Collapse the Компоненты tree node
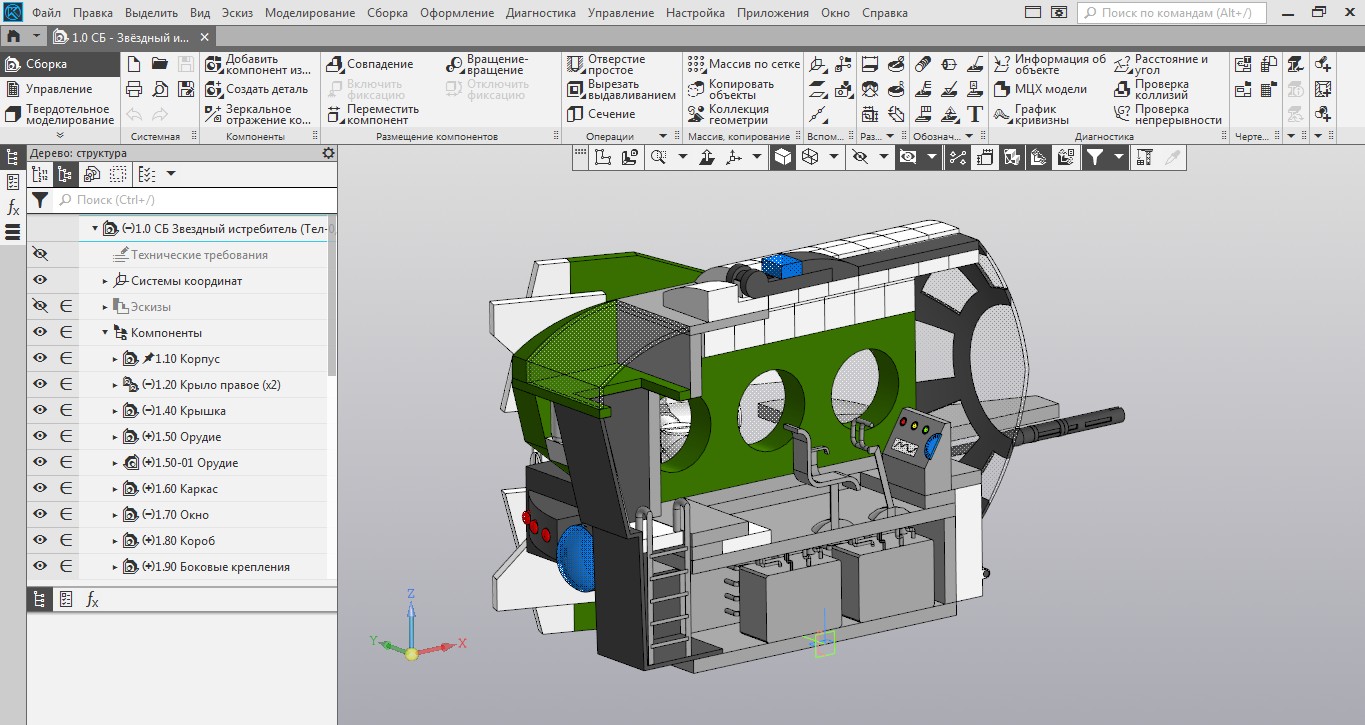 pos(104,333)
